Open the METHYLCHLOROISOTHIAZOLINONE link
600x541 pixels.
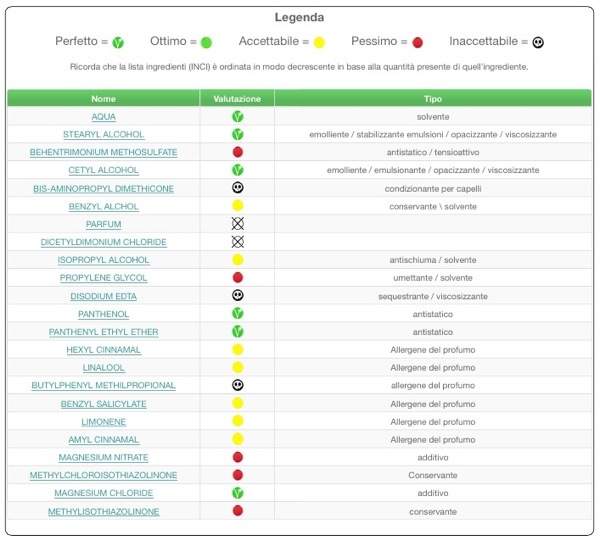(x=104, y=476)
